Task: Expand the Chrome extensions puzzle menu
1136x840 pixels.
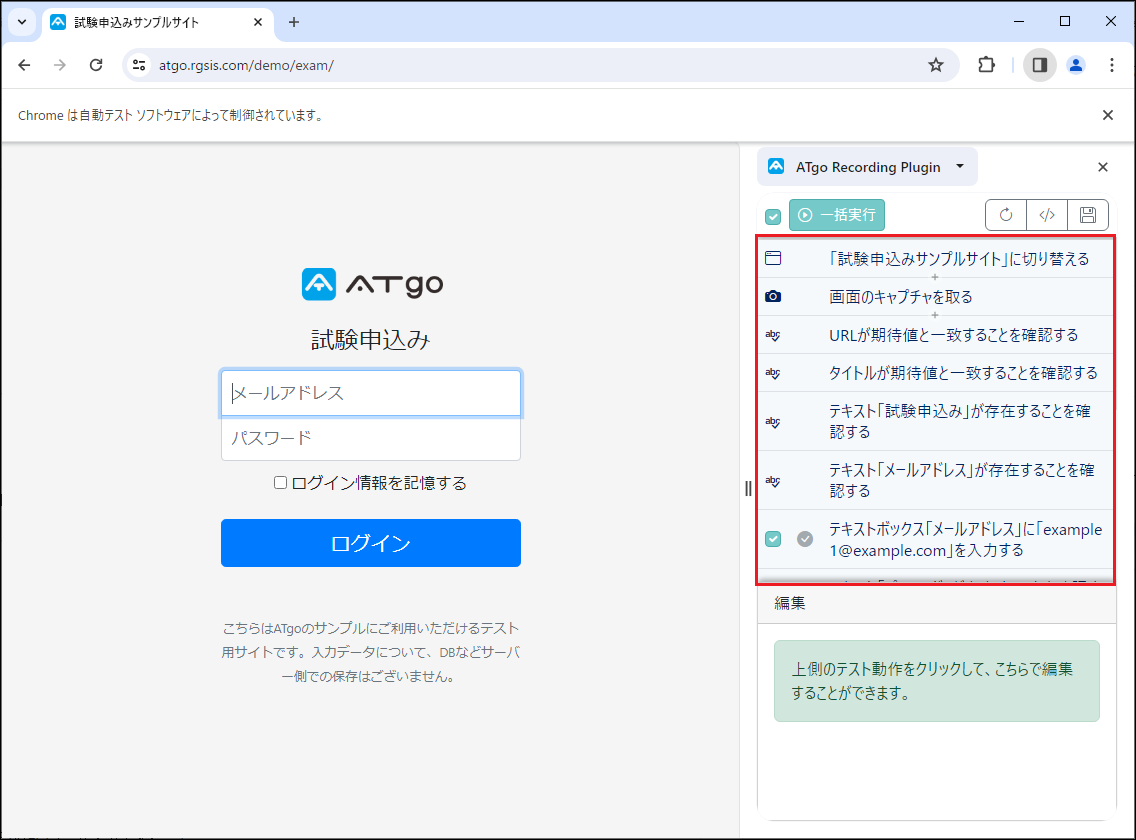Action: click(986, 64)
